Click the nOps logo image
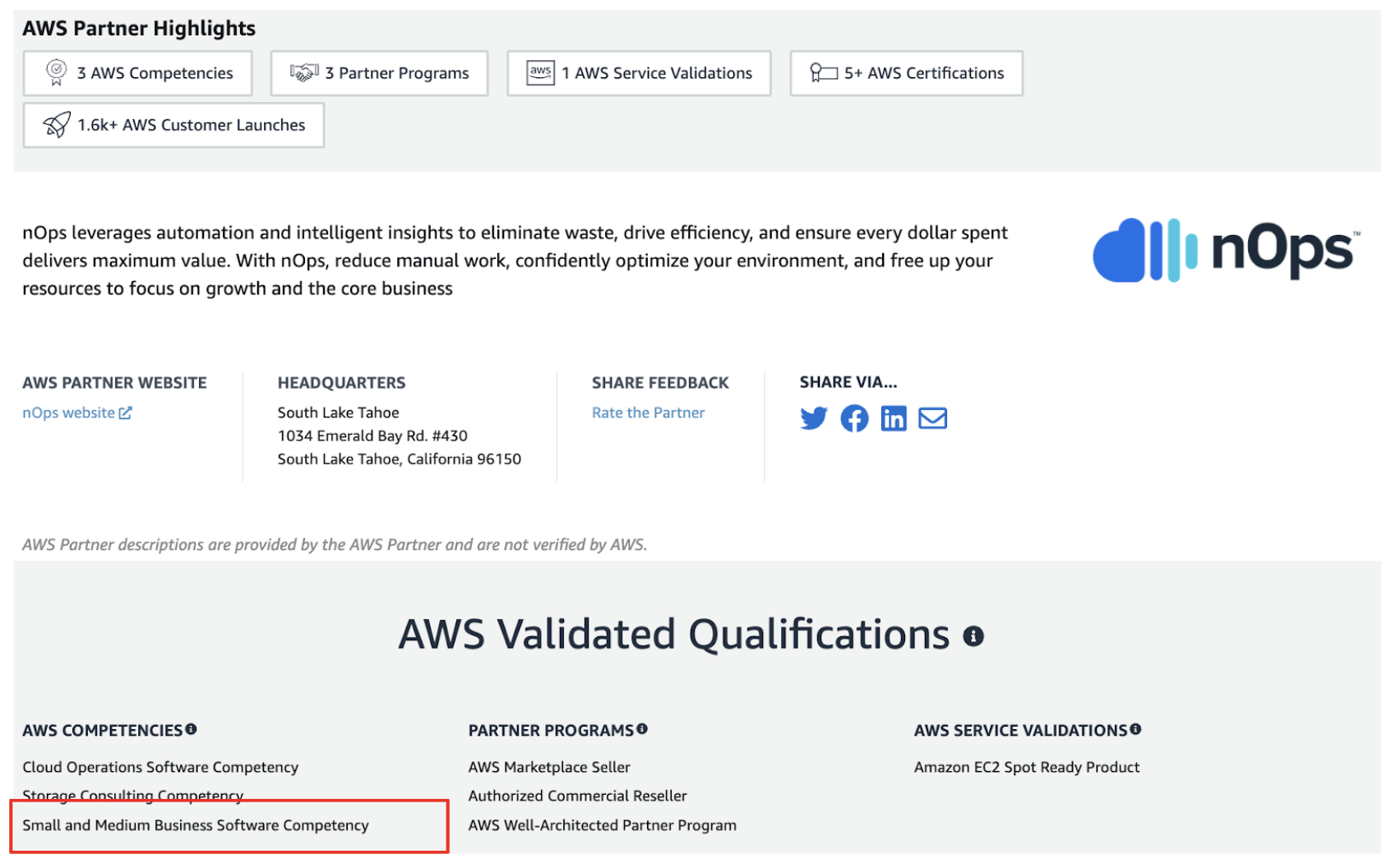 (x=1226, y=250)
